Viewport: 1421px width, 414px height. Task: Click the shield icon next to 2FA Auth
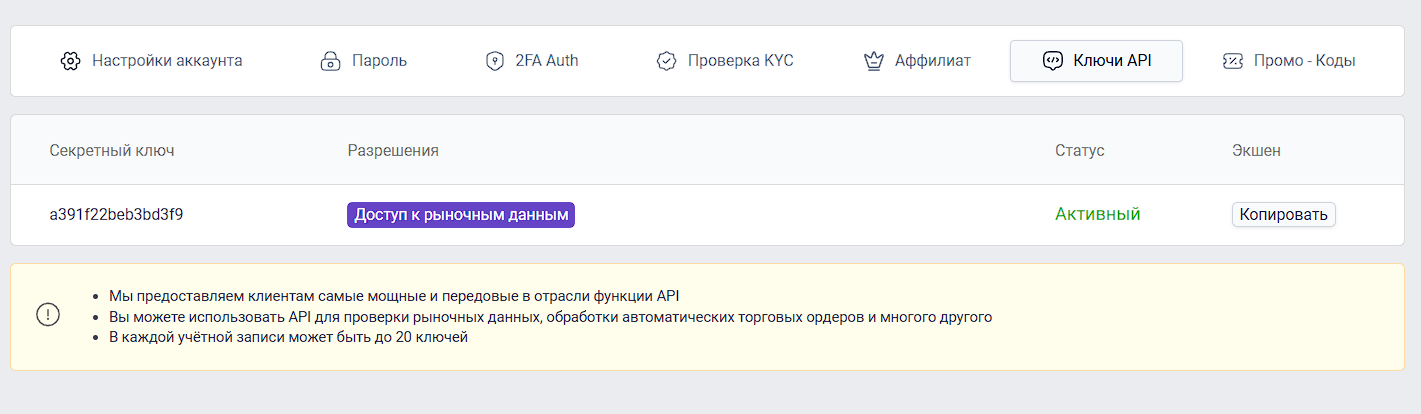coord(494,61)
